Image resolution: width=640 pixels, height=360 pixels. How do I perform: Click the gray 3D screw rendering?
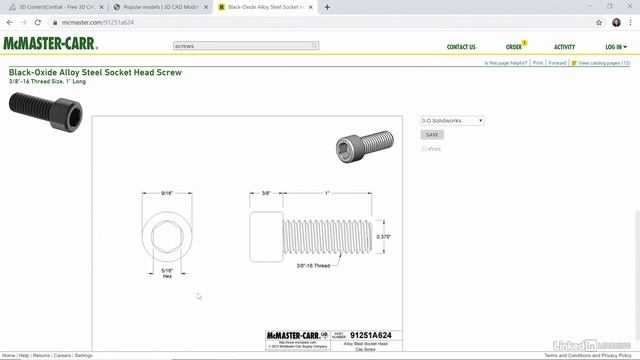364,146
